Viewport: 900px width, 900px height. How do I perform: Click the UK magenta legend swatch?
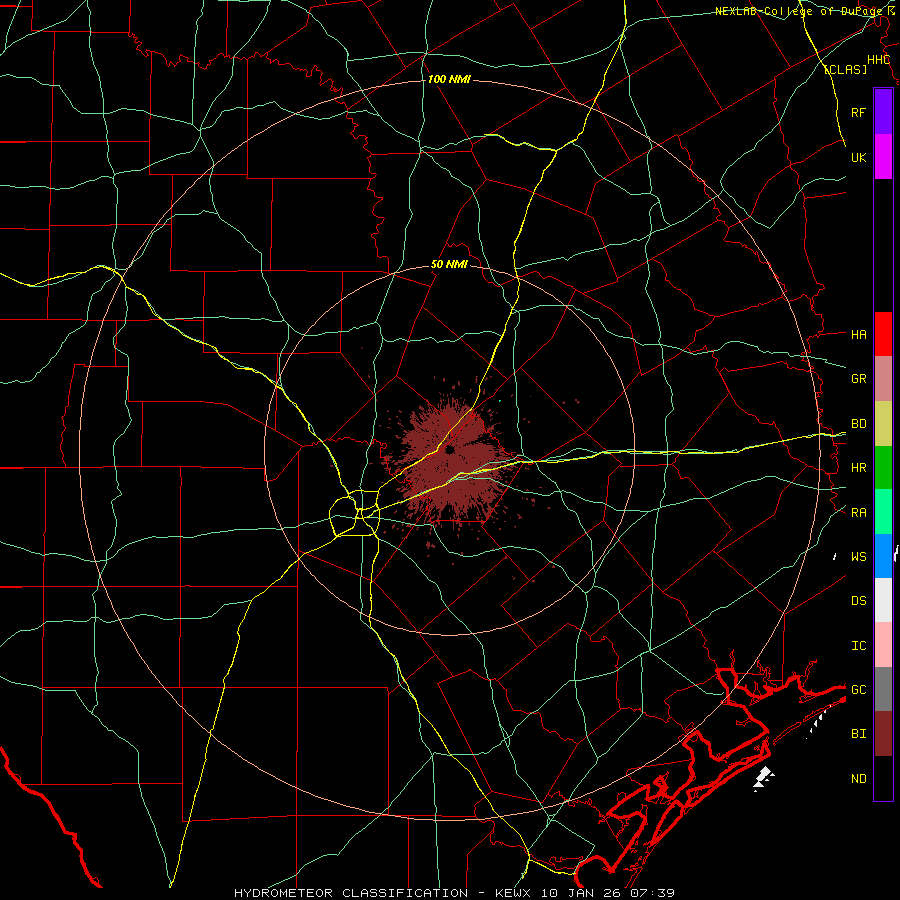(883, 157)
